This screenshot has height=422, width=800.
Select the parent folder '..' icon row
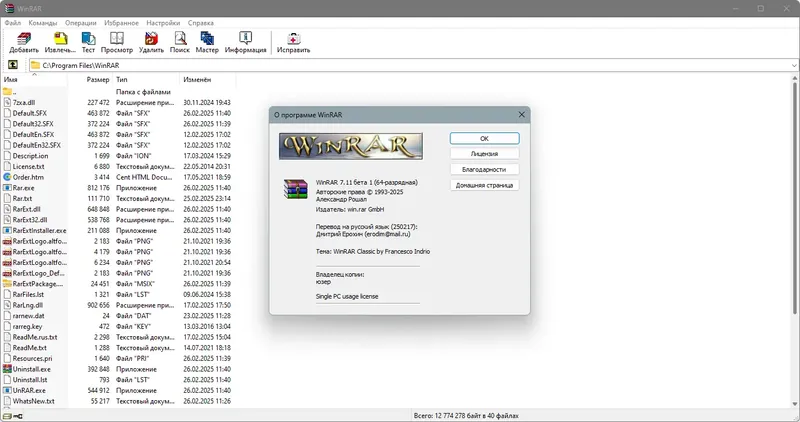(x=7, y=92)
